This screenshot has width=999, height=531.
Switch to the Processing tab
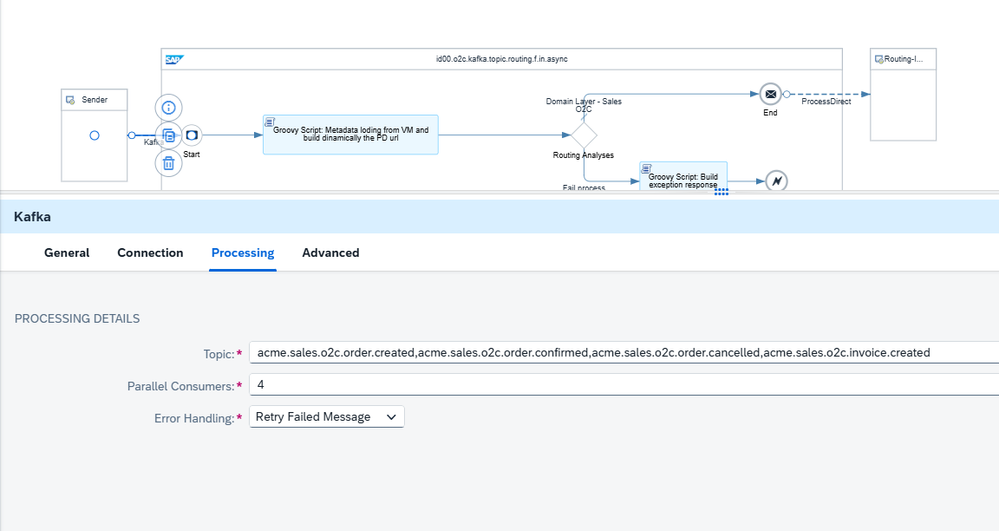click(x=243, y=253)
